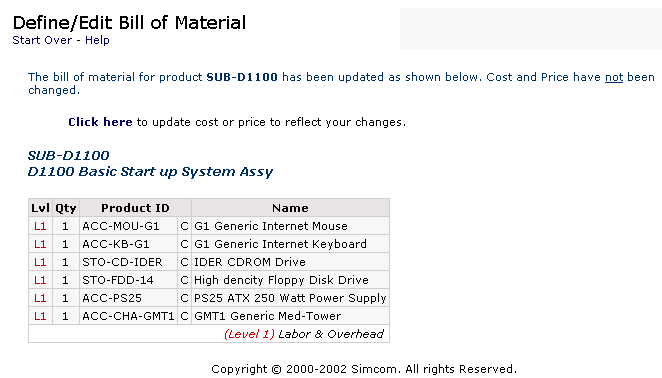Select L1 level of ACC-PS25 row

point(40,298)
